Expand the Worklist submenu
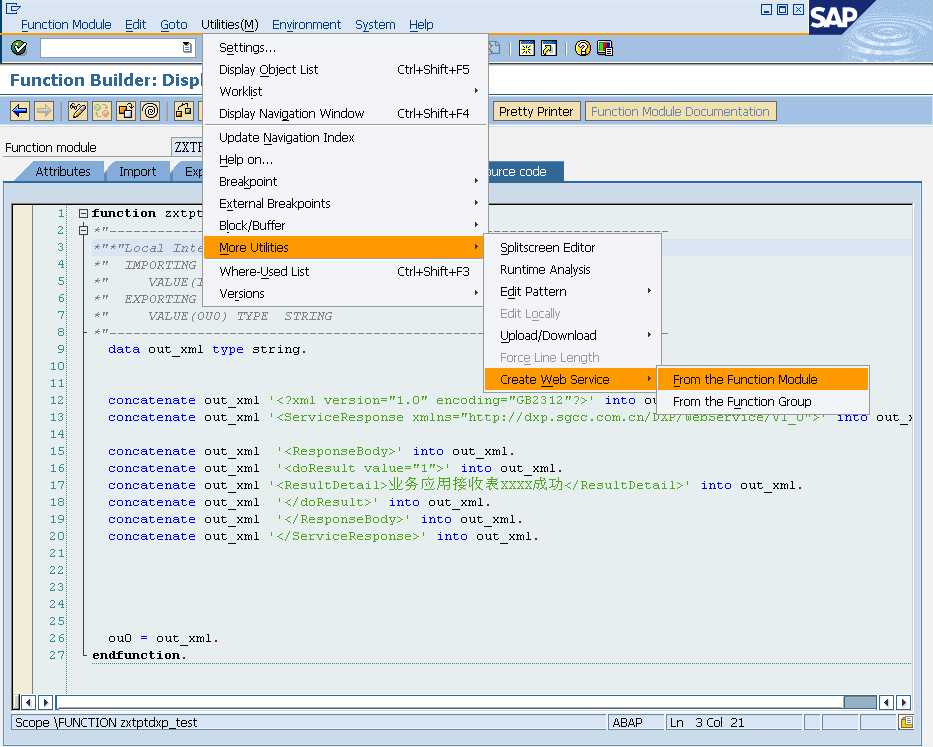Viewport: 933px width, 747px height. (344, 92)
